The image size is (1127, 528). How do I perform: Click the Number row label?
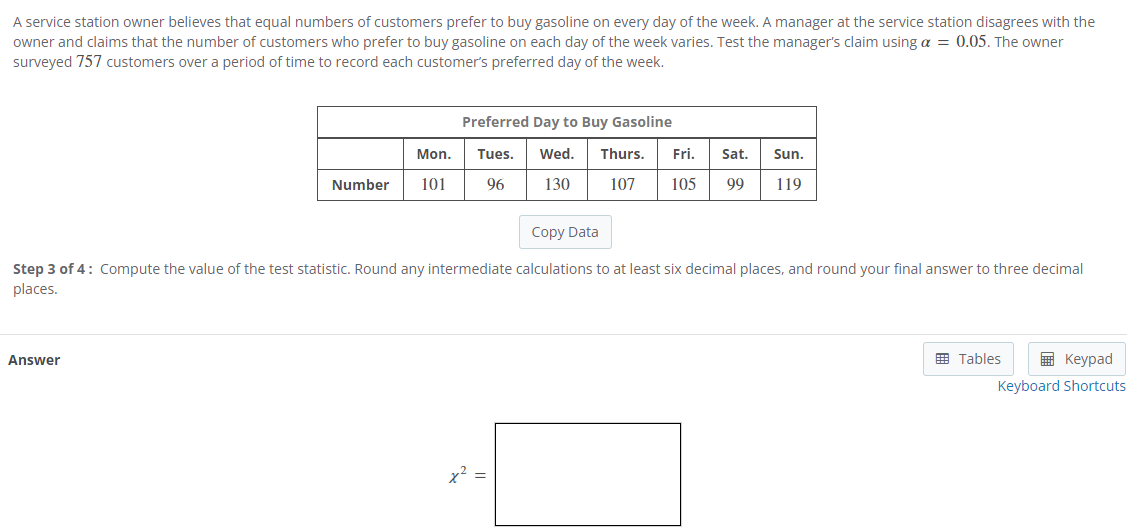(x=360, y=185)
